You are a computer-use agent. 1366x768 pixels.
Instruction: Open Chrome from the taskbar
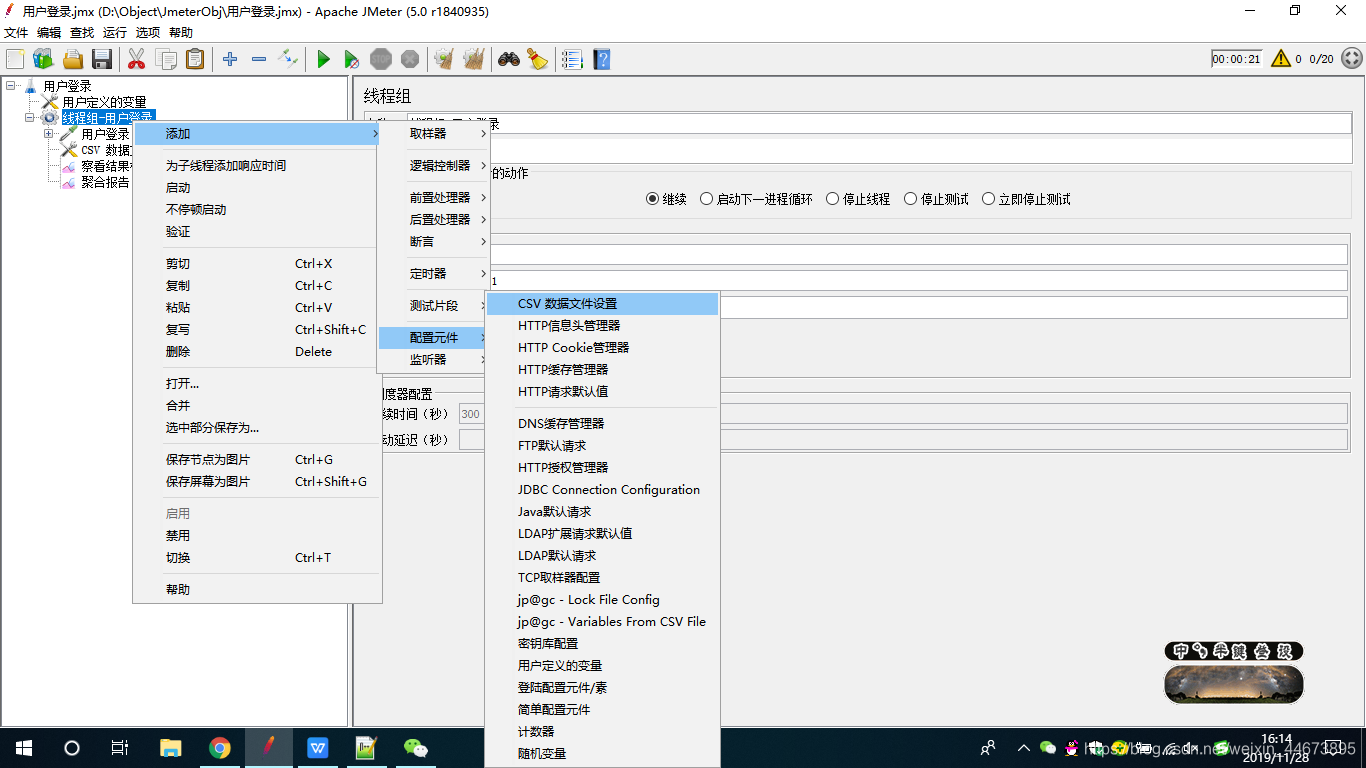[x=220, y=747]
